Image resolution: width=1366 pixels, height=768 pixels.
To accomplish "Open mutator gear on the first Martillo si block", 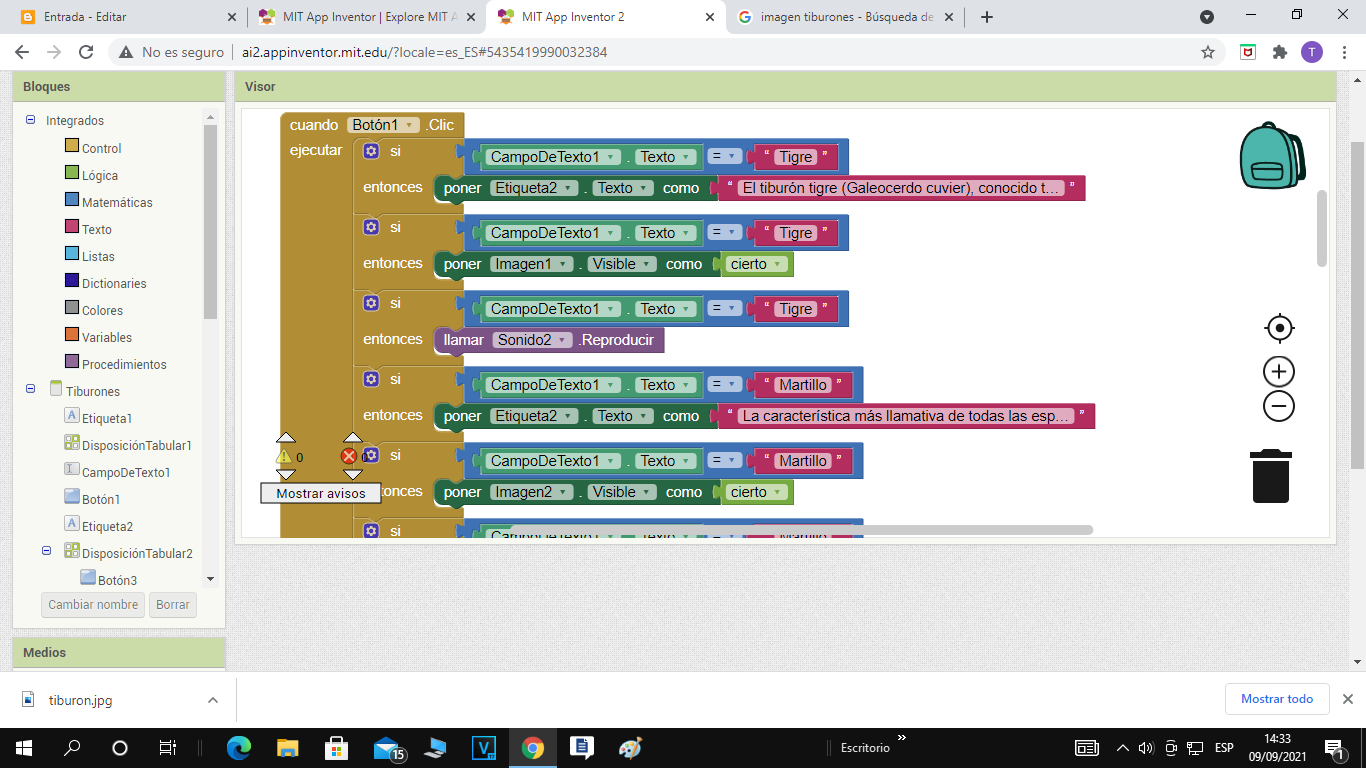I will pyautogui.click(x=371, y=379).
